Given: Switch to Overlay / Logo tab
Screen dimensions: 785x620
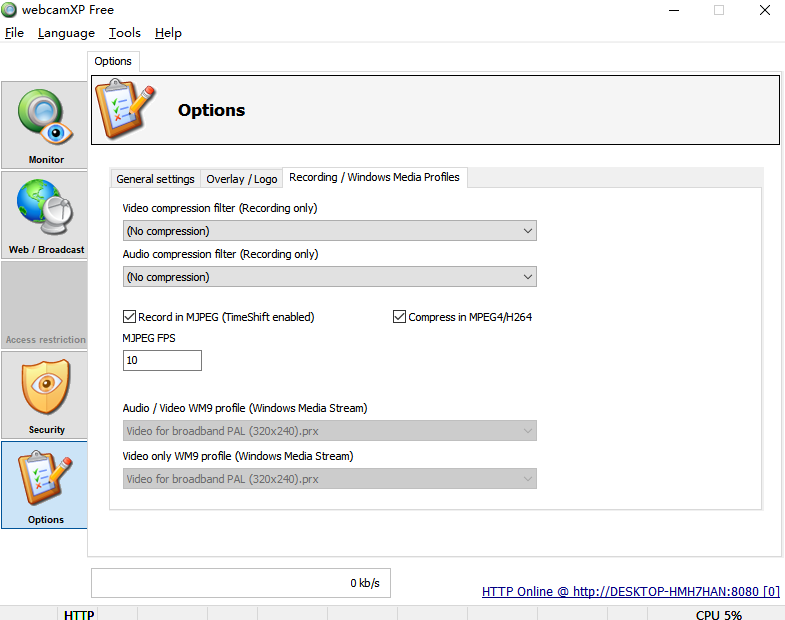Looking at the screenshot, I should [242, 179].
